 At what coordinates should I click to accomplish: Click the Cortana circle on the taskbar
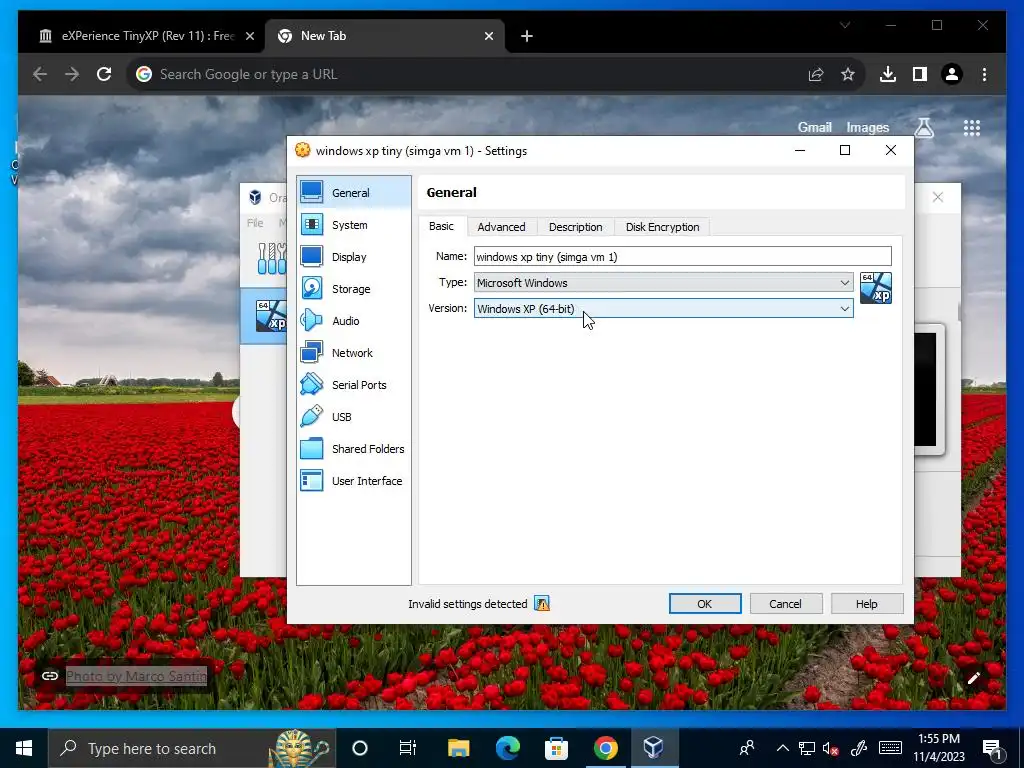coord(360,748)
